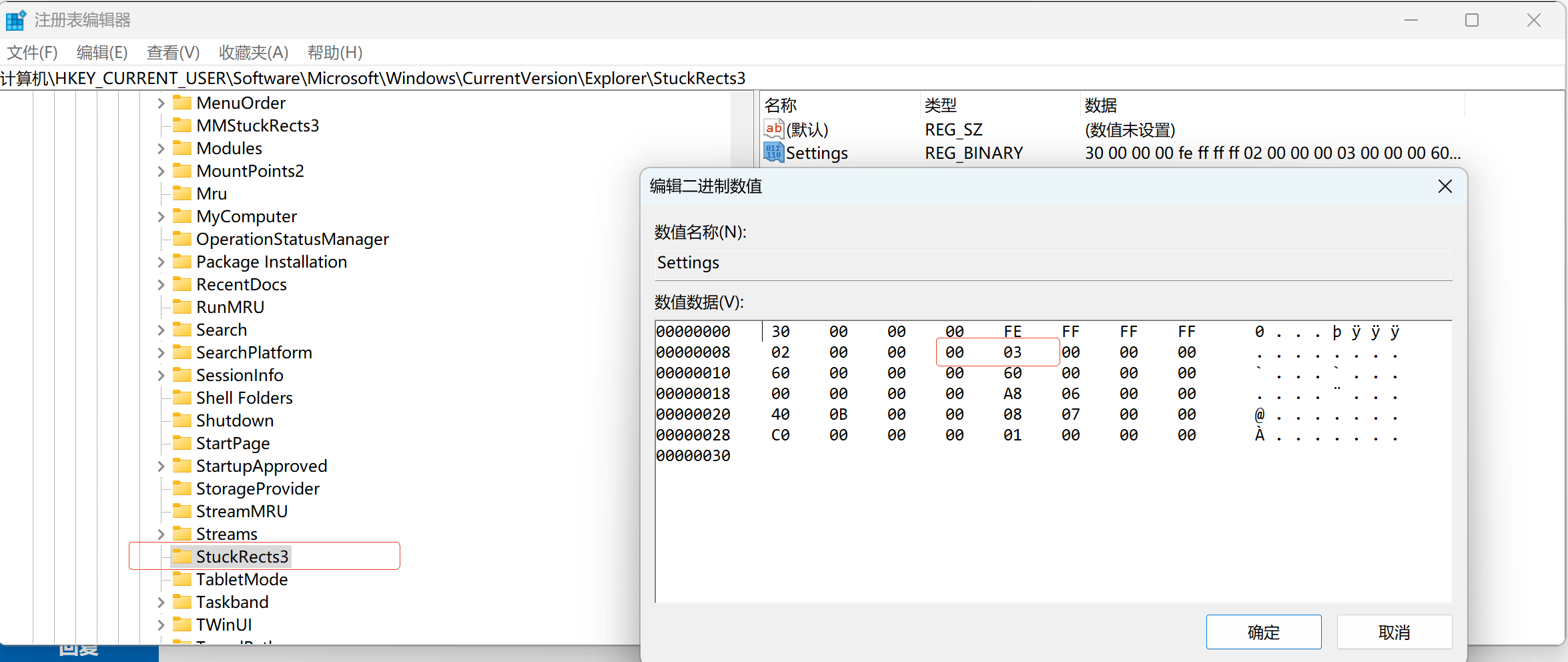Click the StartPage folder icon
This screenshot has height=662, width=1568.
coord(181,442)
